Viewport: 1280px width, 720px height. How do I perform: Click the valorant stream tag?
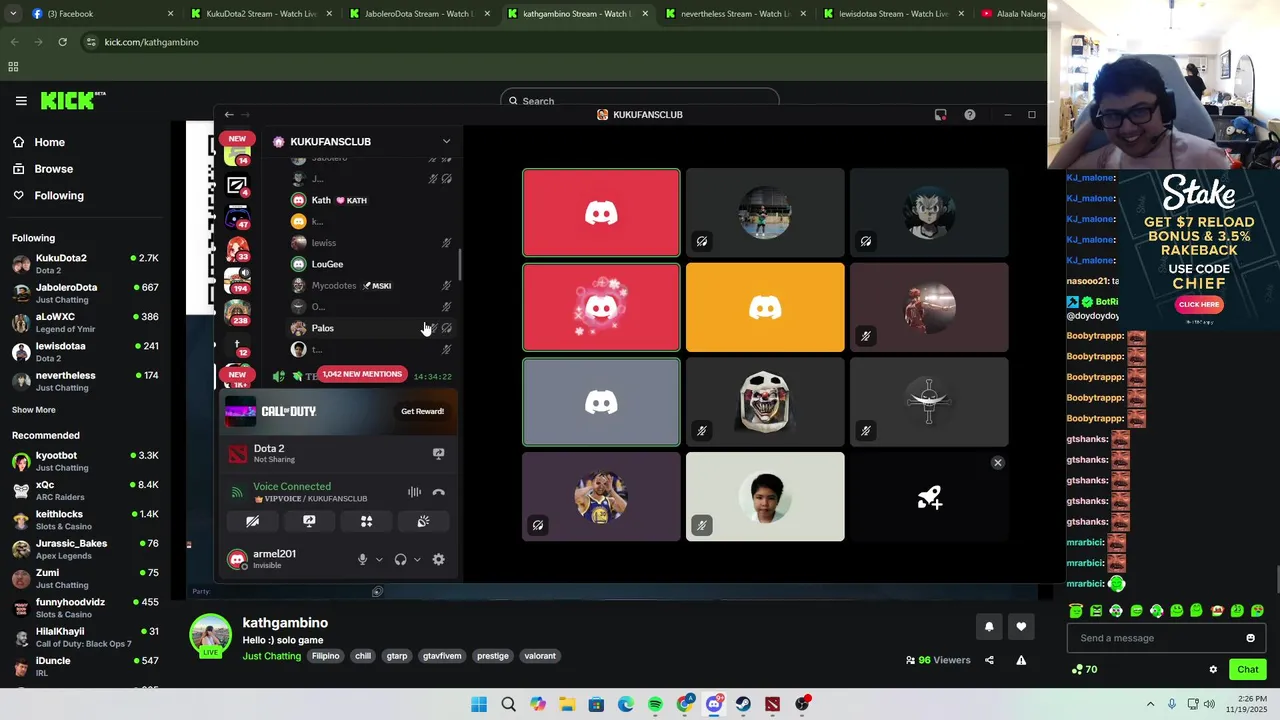coord(540,656)
